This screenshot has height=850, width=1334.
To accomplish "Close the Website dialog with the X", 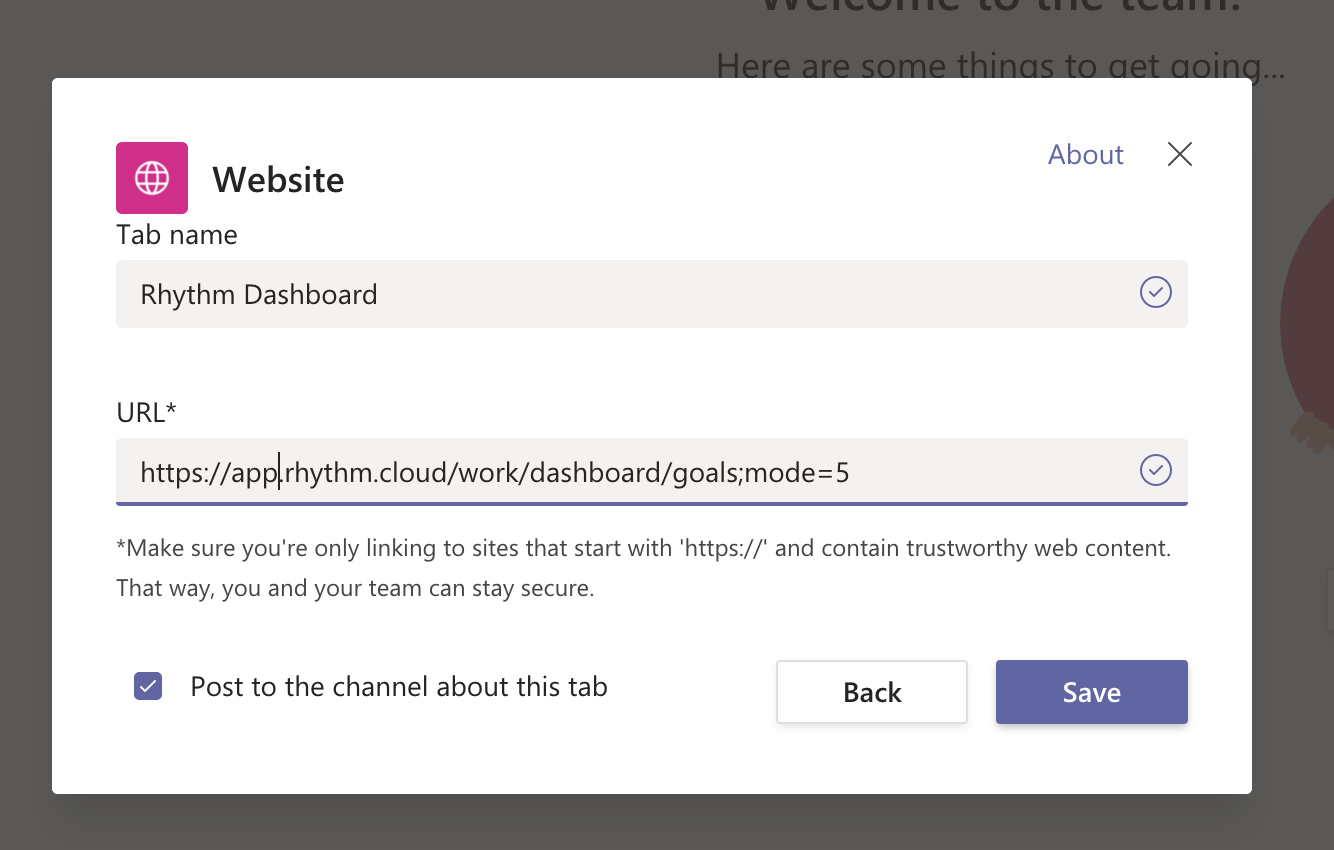I will click(1180, 154).
